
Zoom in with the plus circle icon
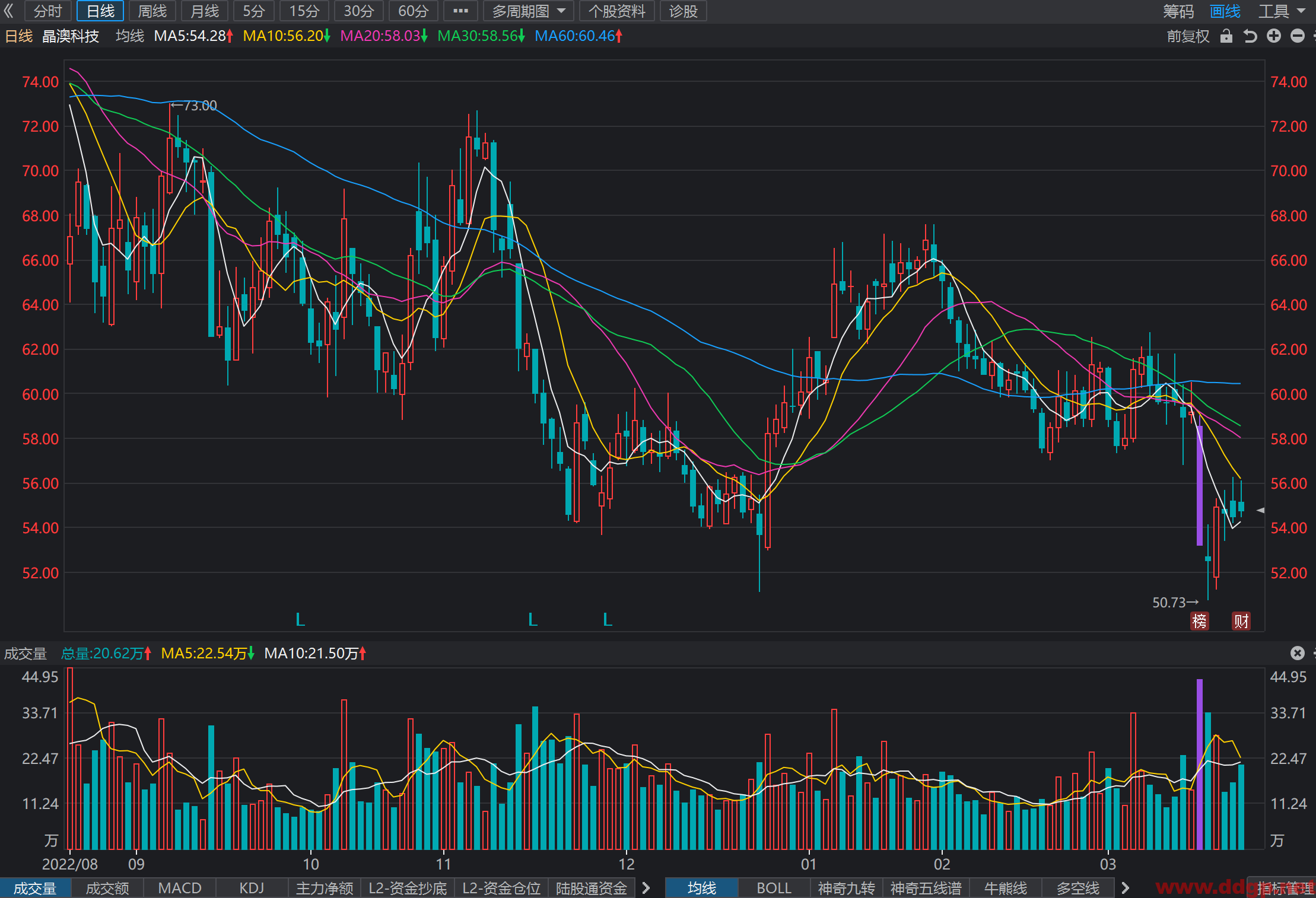(x=1274, y=36)
